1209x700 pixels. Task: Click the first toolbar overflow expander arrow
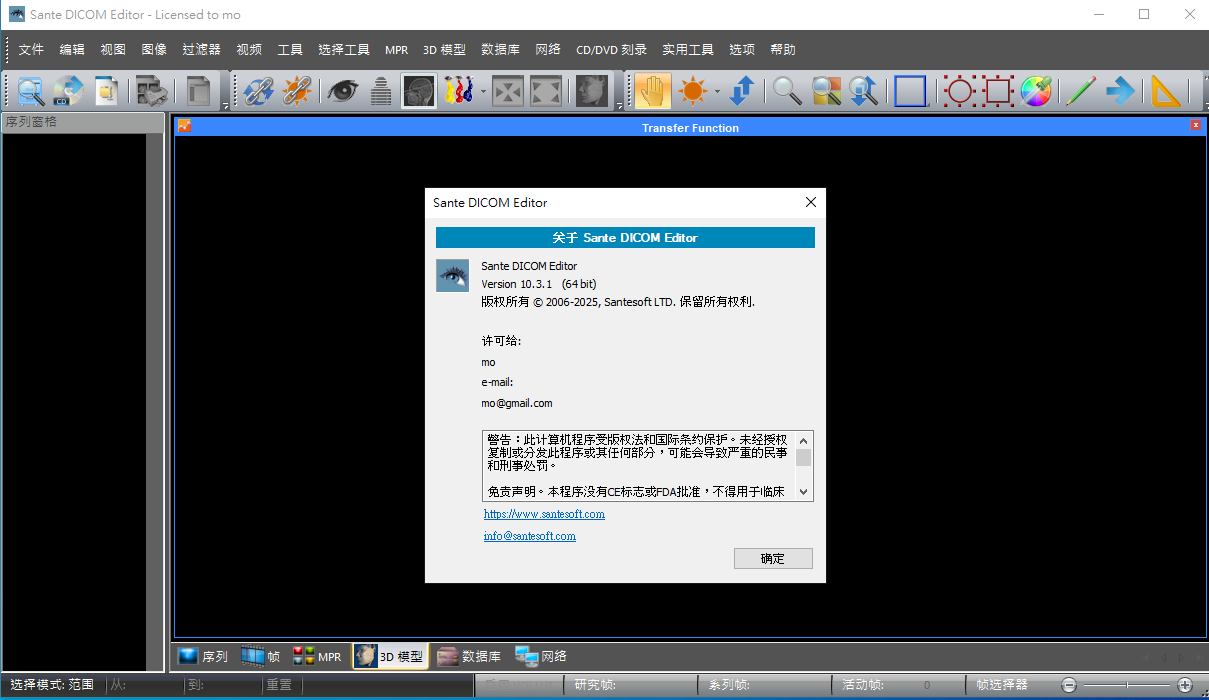click(x=225, y=105)
